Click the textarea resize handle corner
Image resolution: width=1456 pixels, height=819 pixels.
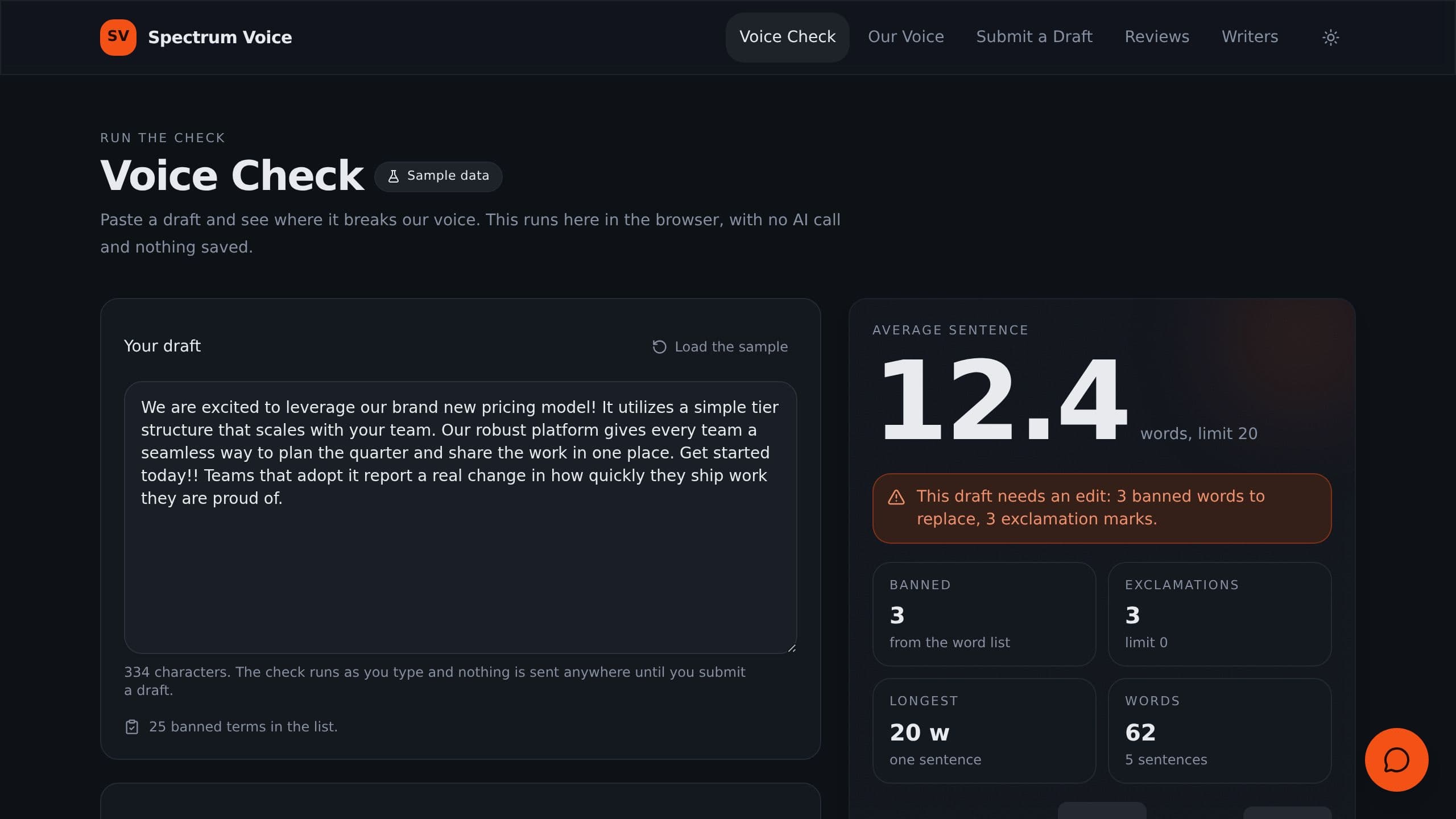click(x=791, y=648)
